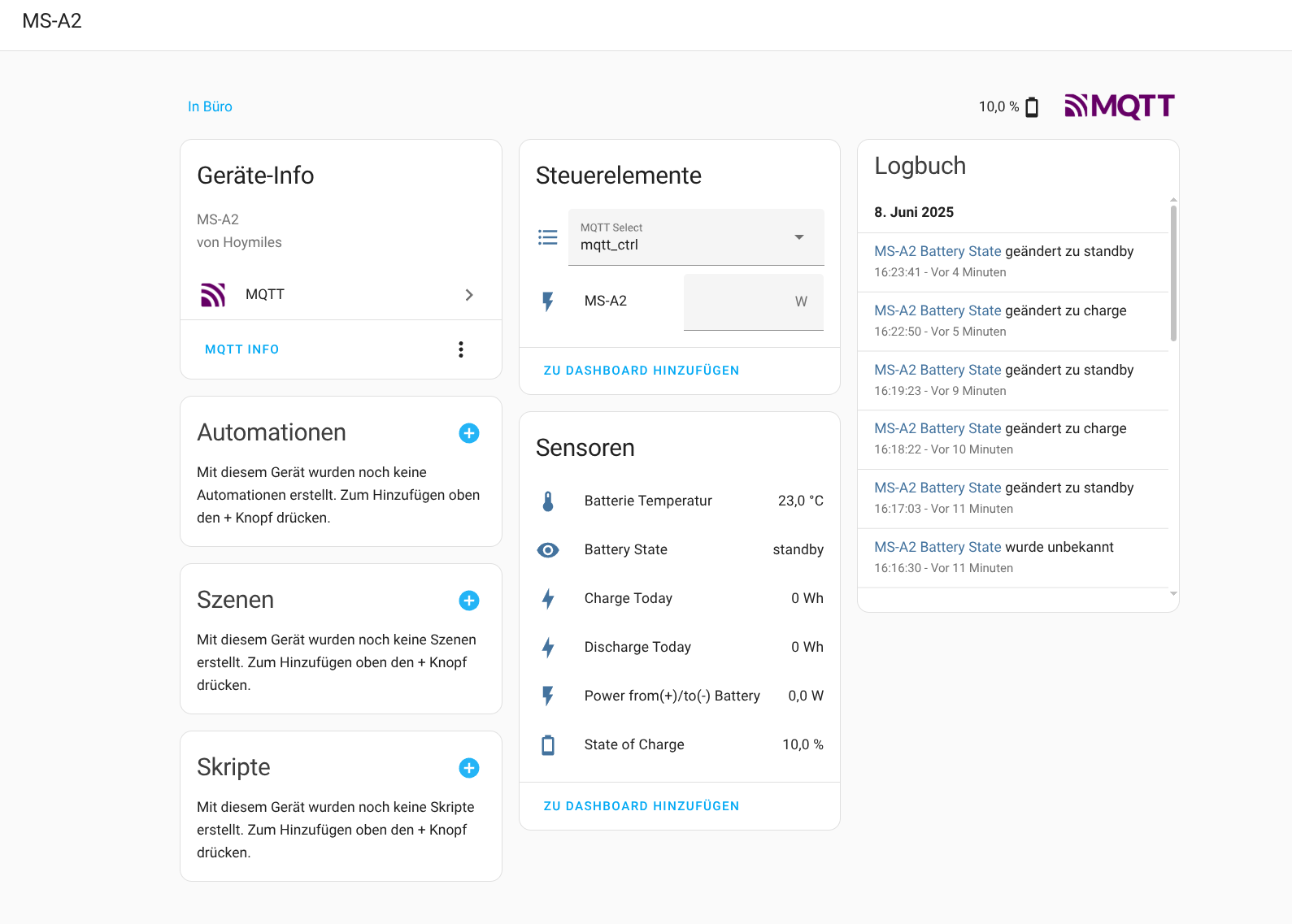
Task: Click the Batterie Temperatur thermometer icon
Action: point(548,501)
